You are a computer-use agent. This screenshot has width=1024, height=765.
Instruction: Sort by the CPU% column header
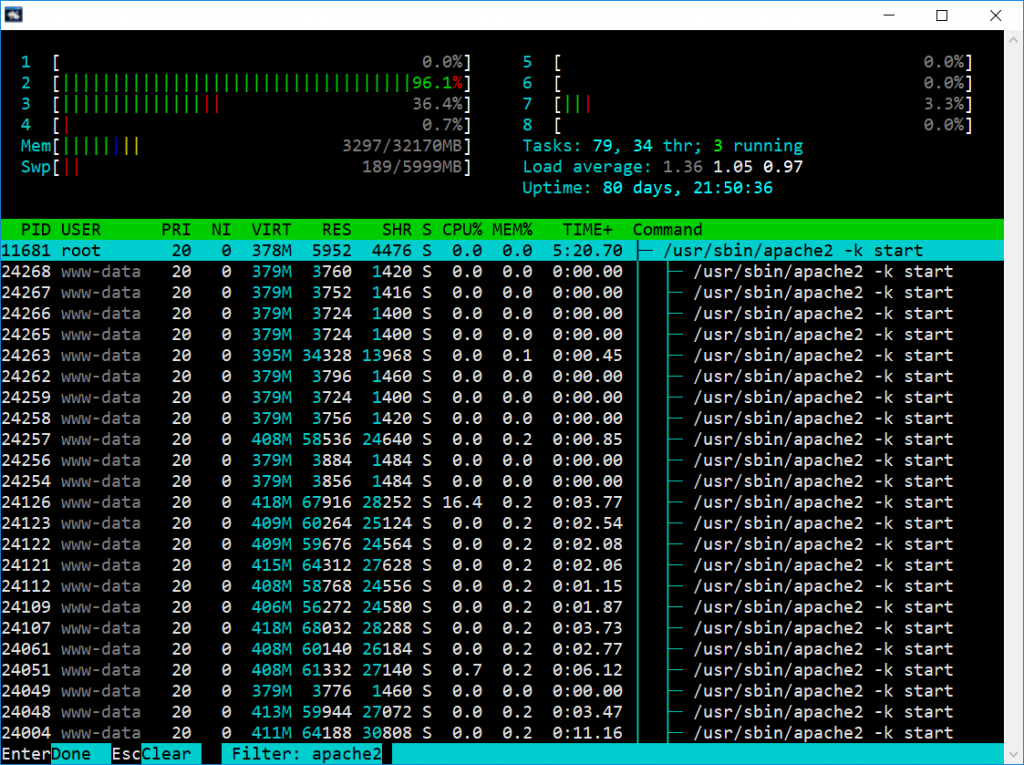click(462, 229)
